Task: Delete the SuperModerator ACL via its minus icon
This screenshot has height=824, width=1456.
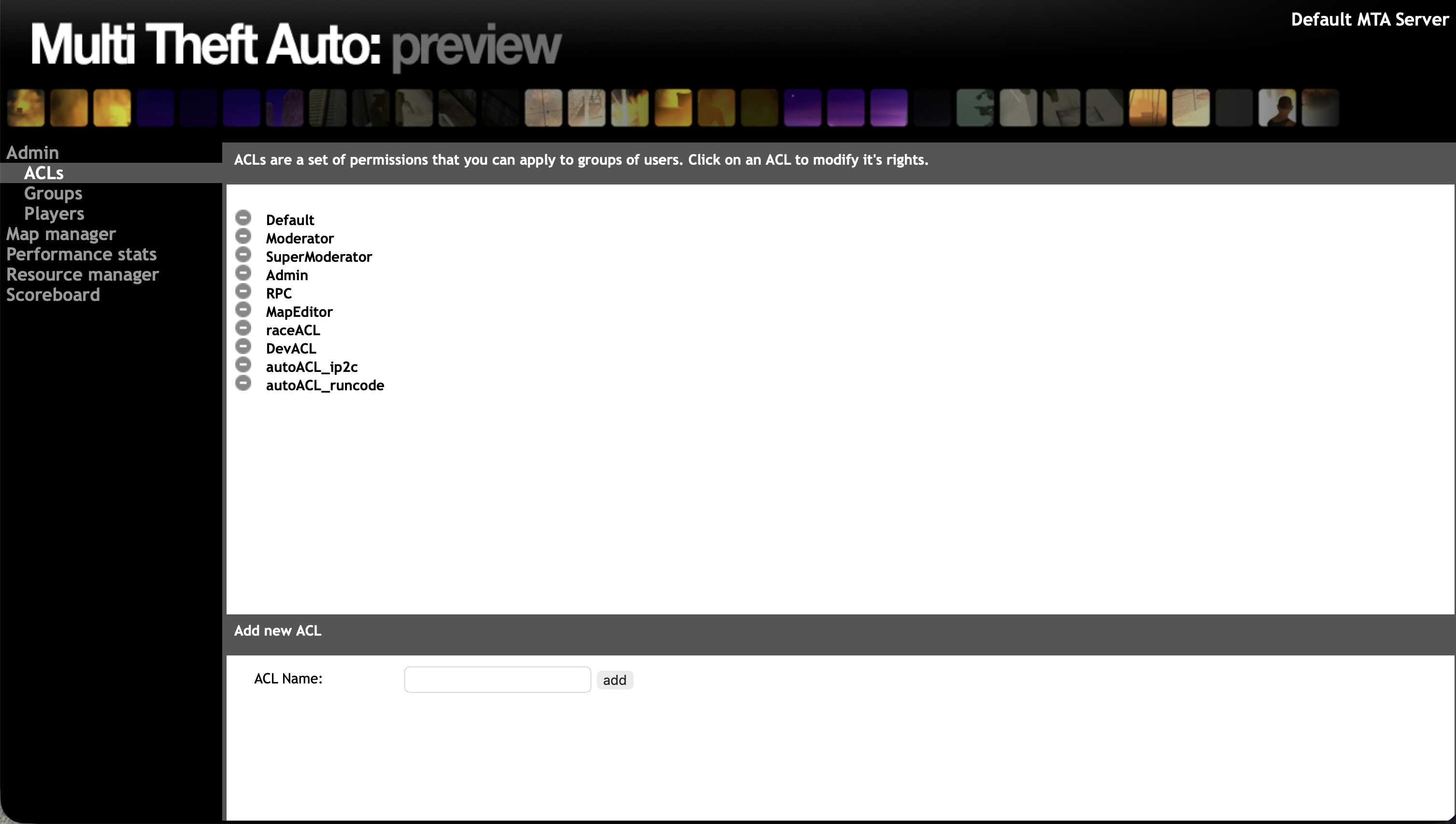Action: point(243,255)
